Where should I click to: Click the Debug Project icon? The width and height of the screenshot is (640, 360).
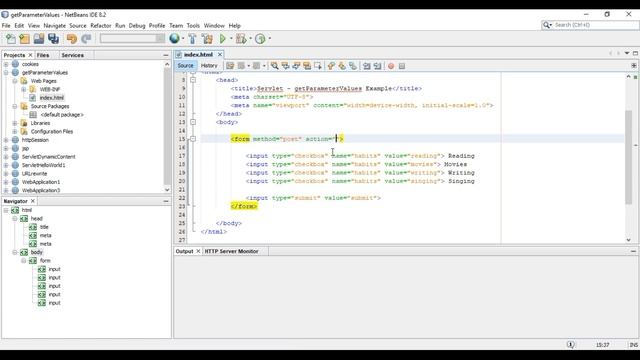click(x=241, y=39)
